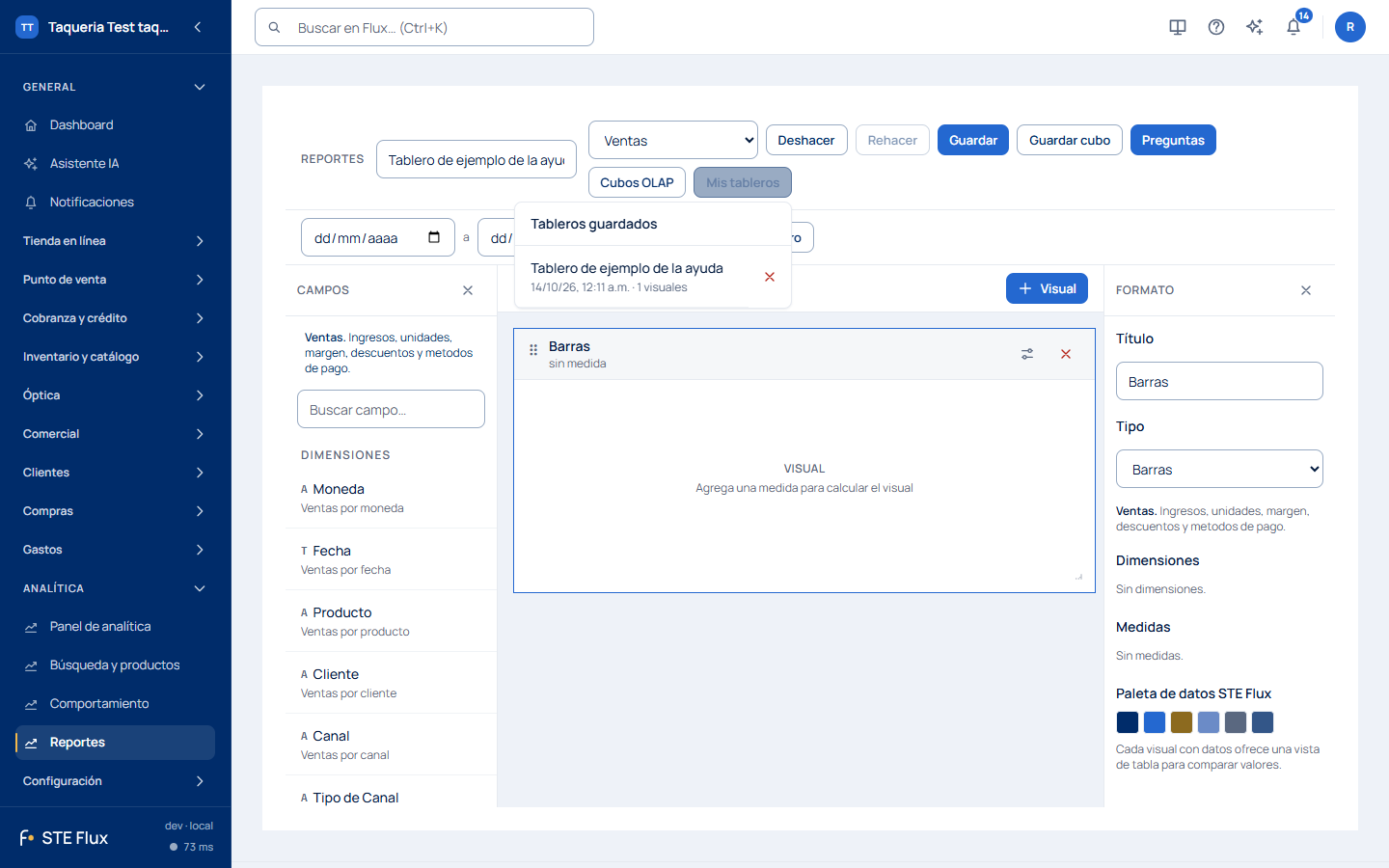Focus the Buscar campo search field

pos(391,409)
